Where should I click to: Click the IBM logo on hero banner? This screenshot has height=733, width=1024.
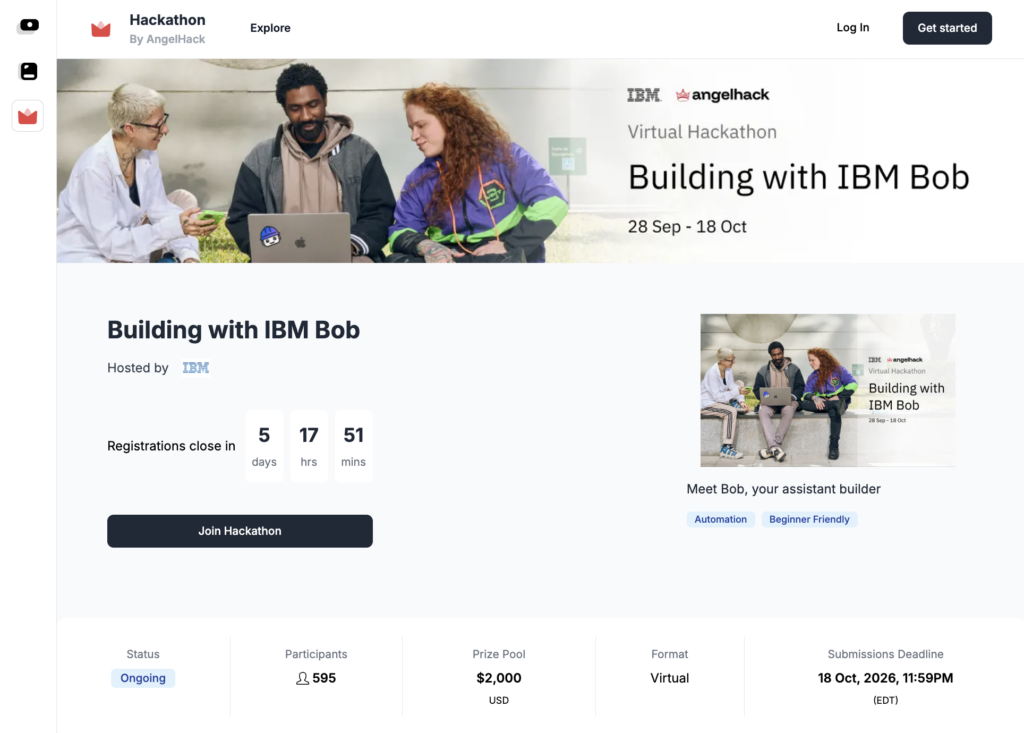tap(644, 95)
